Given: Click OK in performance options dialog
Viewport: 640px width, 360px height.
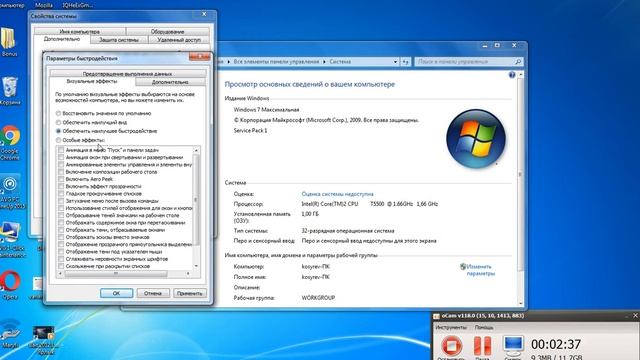Looking at the screenshot, I should pyautogui.click(x=116, y=293).
